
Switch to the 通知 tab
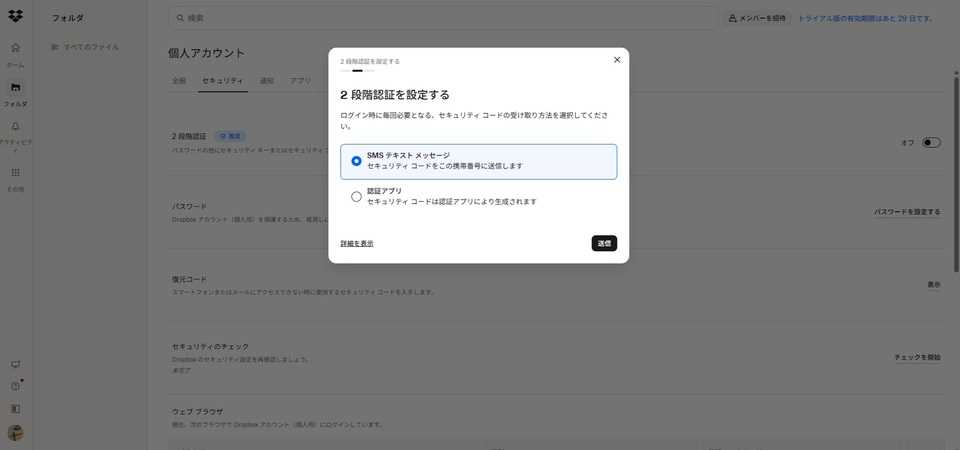(266, 81)
